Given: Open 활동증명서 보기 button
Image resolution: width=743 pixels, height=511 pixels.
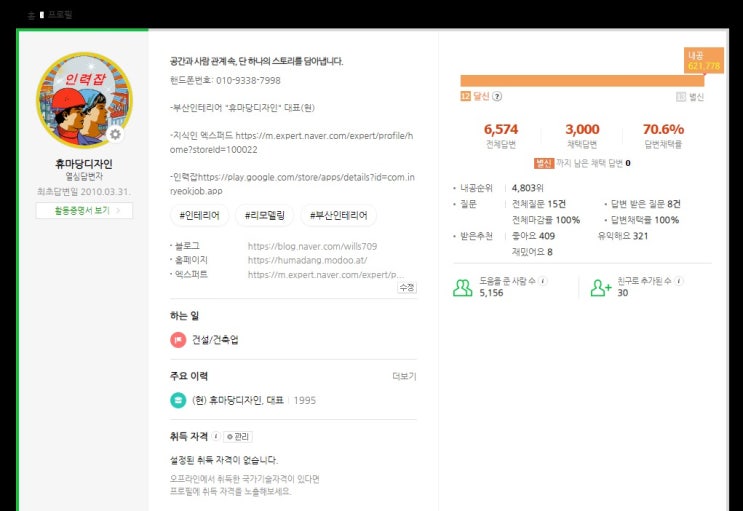Looking at the screenshot, I should coord(84,210).
